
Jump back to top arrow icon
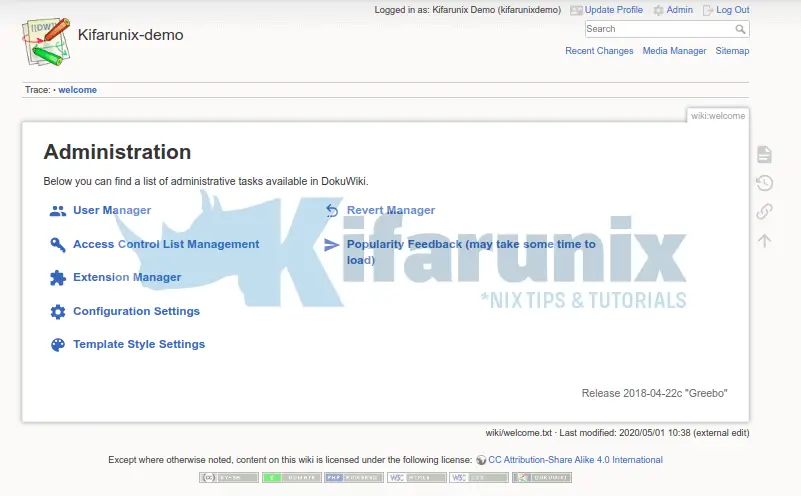[764, 241]
